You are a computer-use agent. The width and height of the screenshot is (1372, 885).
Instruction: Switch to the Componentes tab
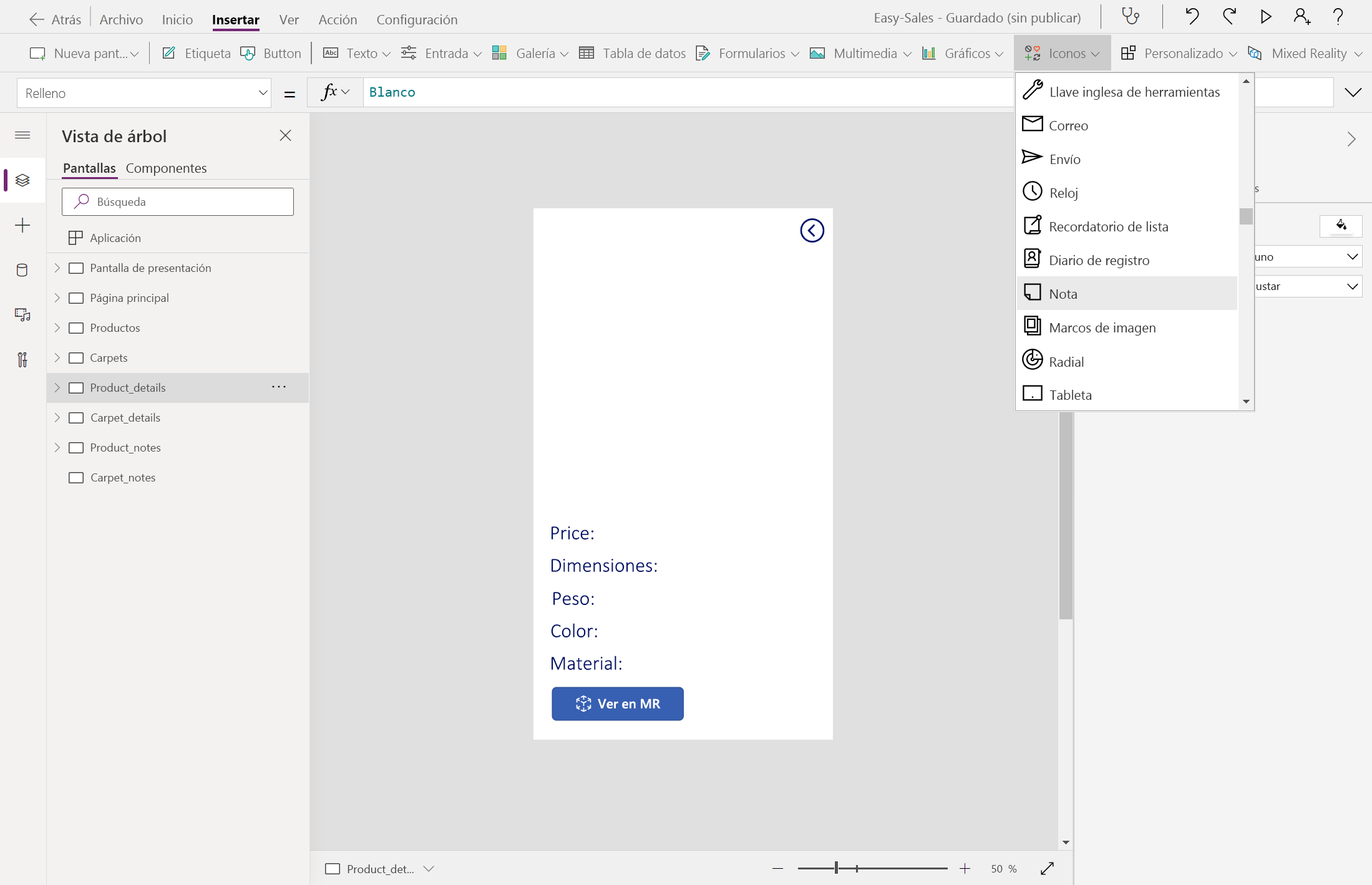point(166,168)
